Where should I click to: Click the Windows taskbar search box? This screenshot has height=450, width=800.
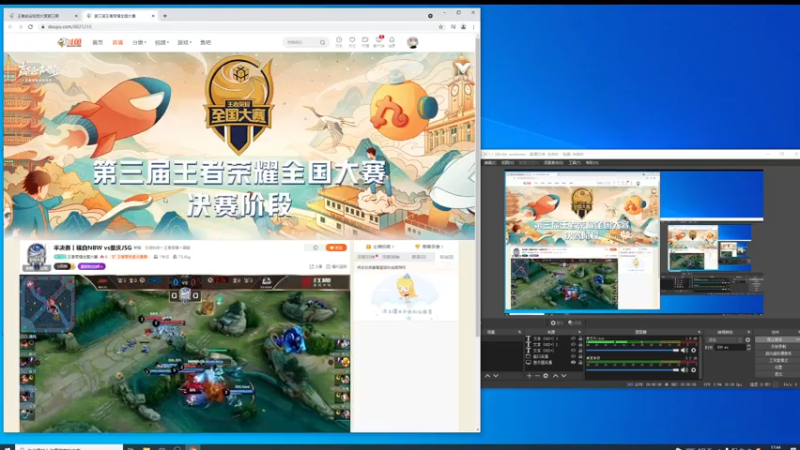69,448
